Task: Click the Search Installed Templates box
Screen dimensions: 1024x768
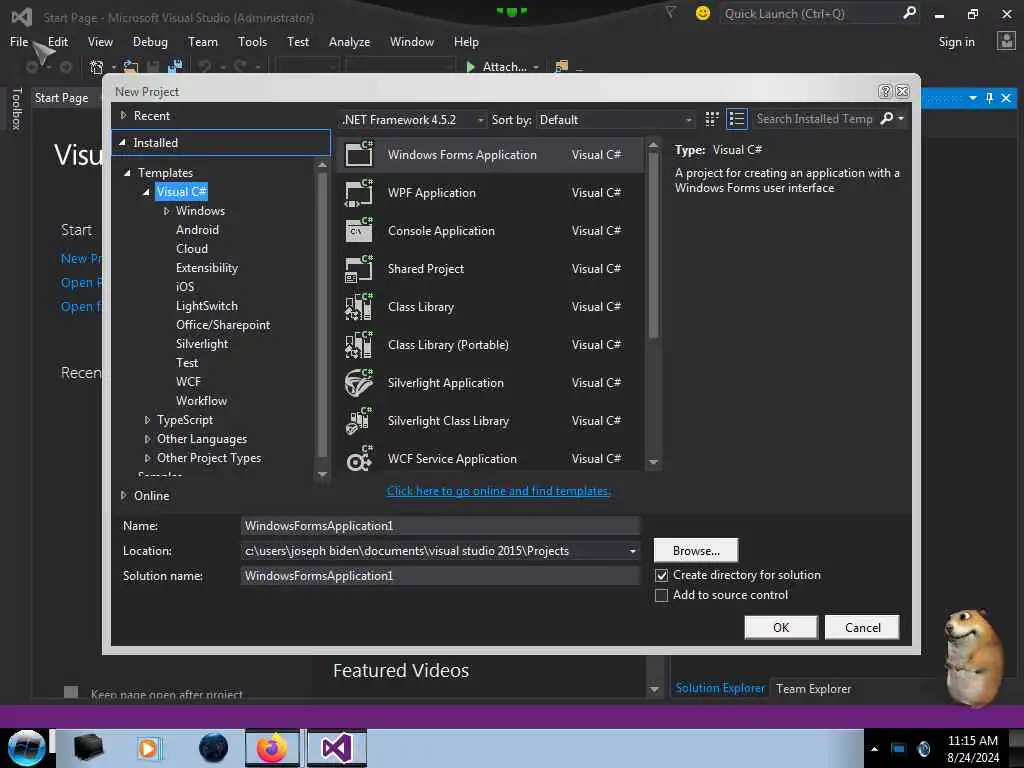Action: (x=814, y=119)
